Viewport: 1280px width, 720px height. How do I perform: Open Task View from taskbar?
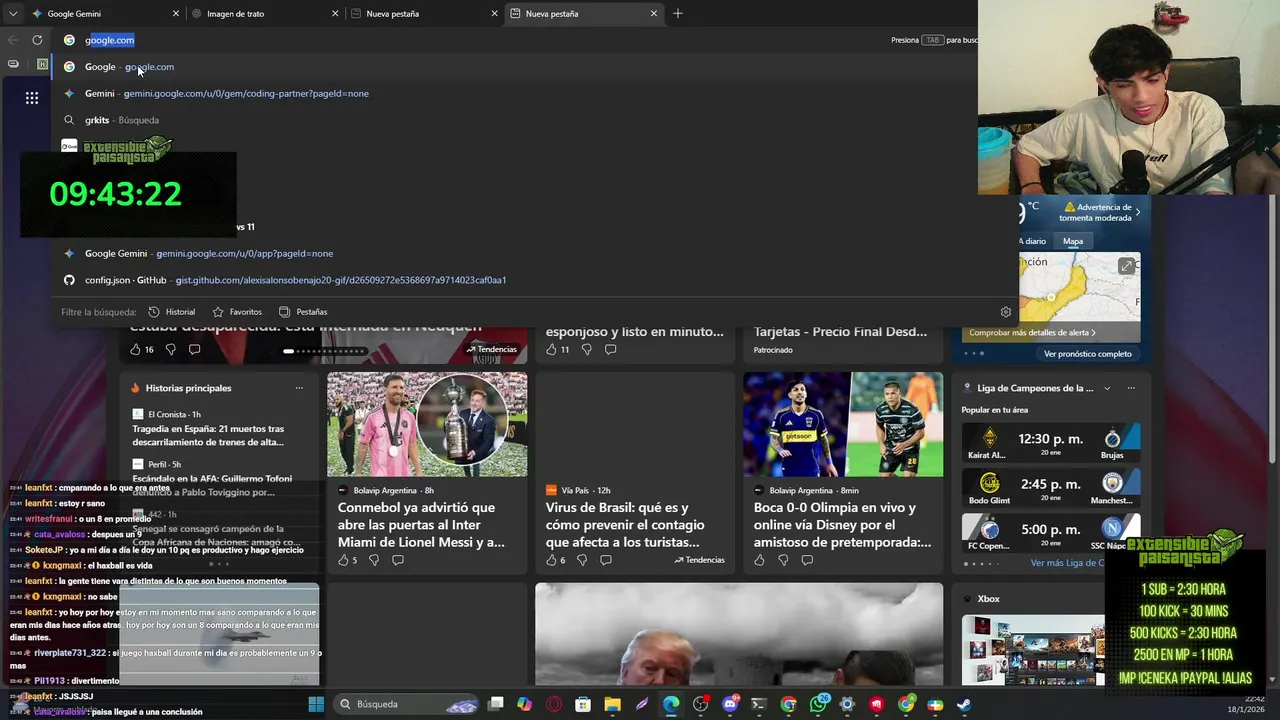[495, 704]
